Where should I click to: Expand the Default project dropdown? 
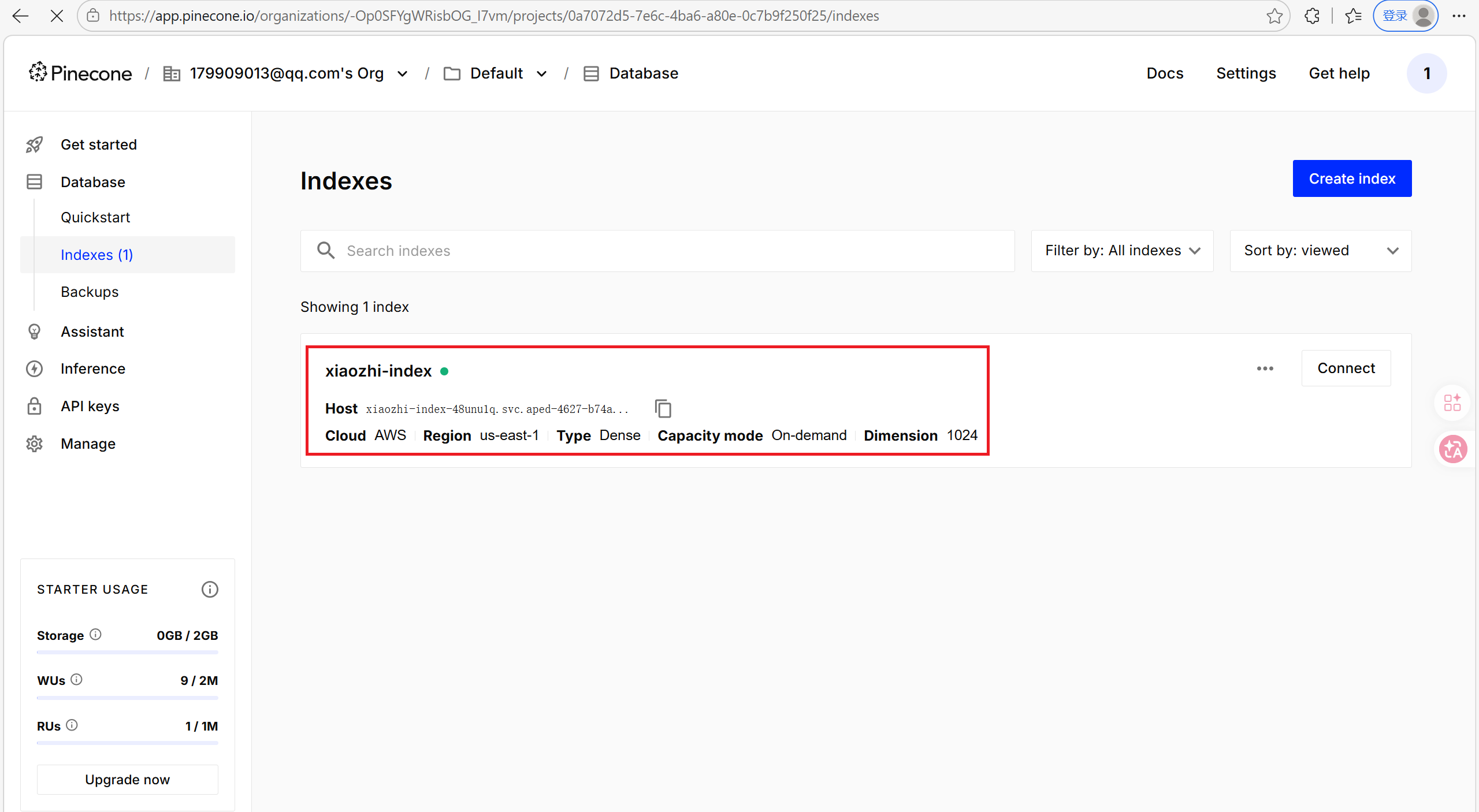[x=541, y=74]
